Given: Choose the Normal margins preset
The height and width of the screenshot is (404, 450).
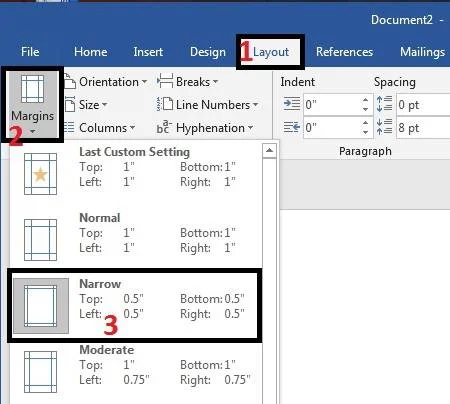Looking at the screenshot, I should tap(135, 239).
